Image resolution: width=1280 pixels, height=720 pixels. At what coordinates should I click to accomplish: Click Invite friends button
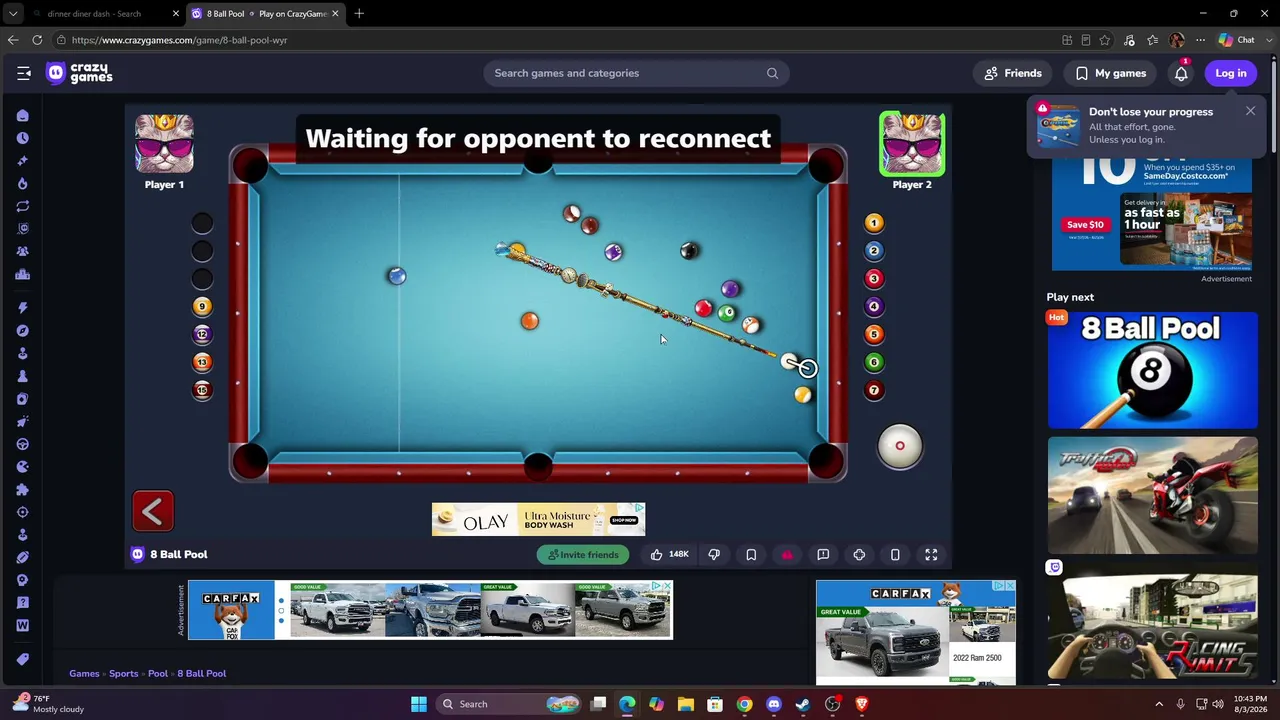(583, 555)
